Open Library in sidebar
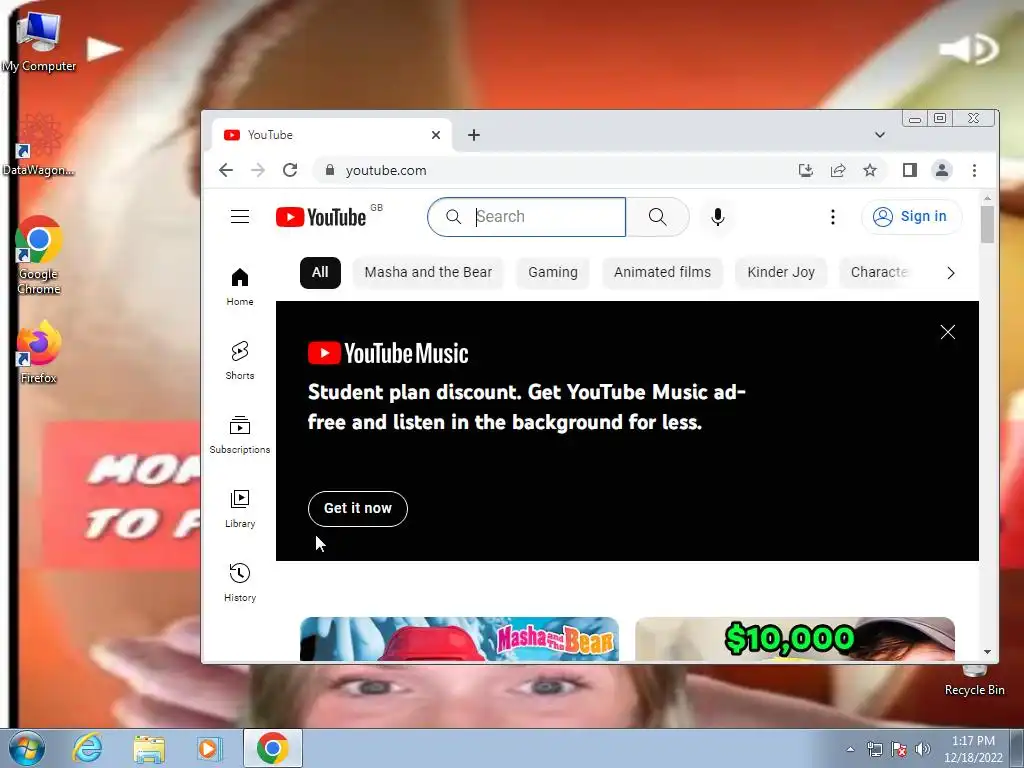The height and width of the screenshot is (768, 1024). (x=240, y=509)
